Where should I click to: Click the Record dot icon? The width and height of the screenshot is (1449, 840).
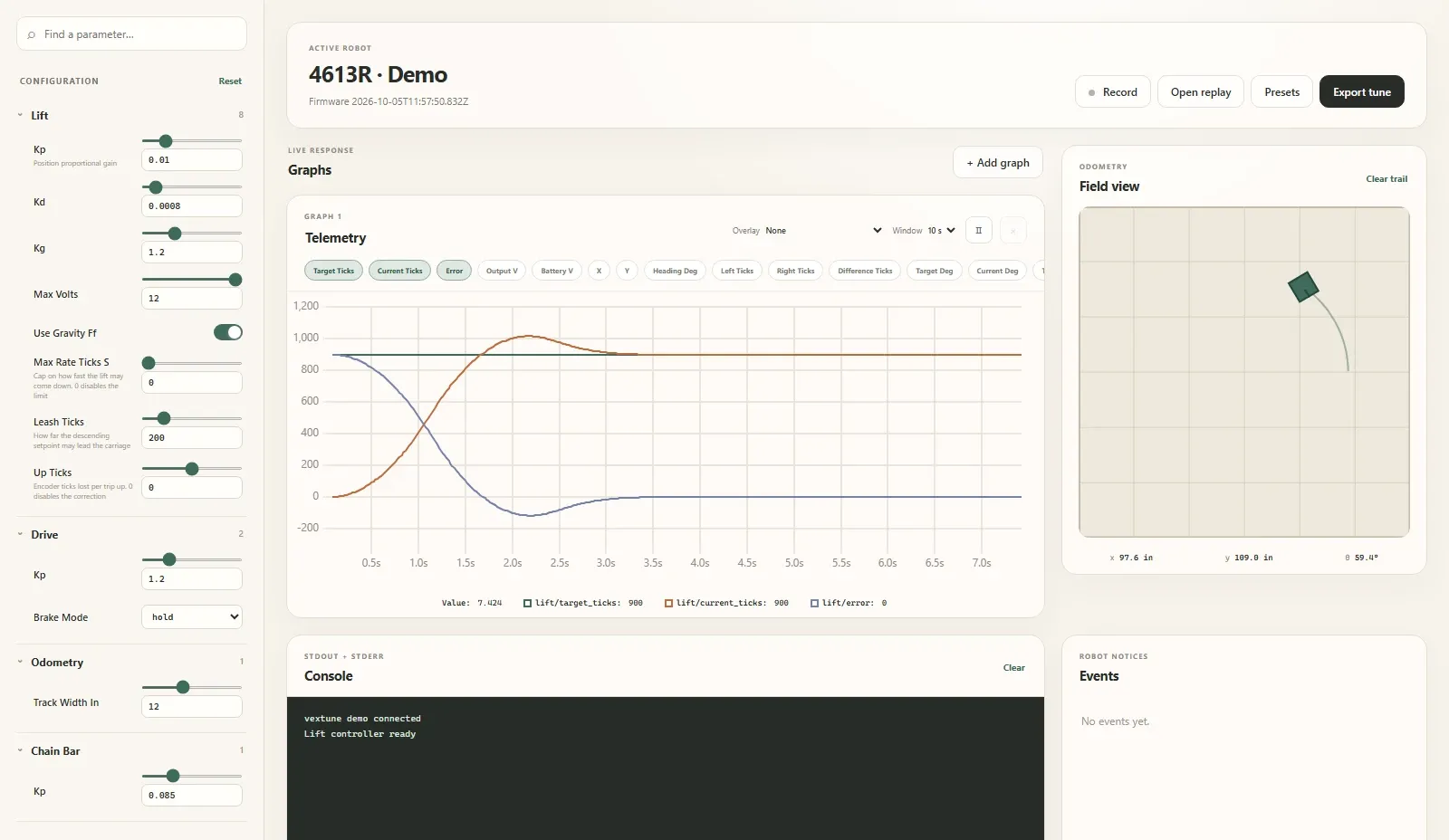tap(1092, 92)
